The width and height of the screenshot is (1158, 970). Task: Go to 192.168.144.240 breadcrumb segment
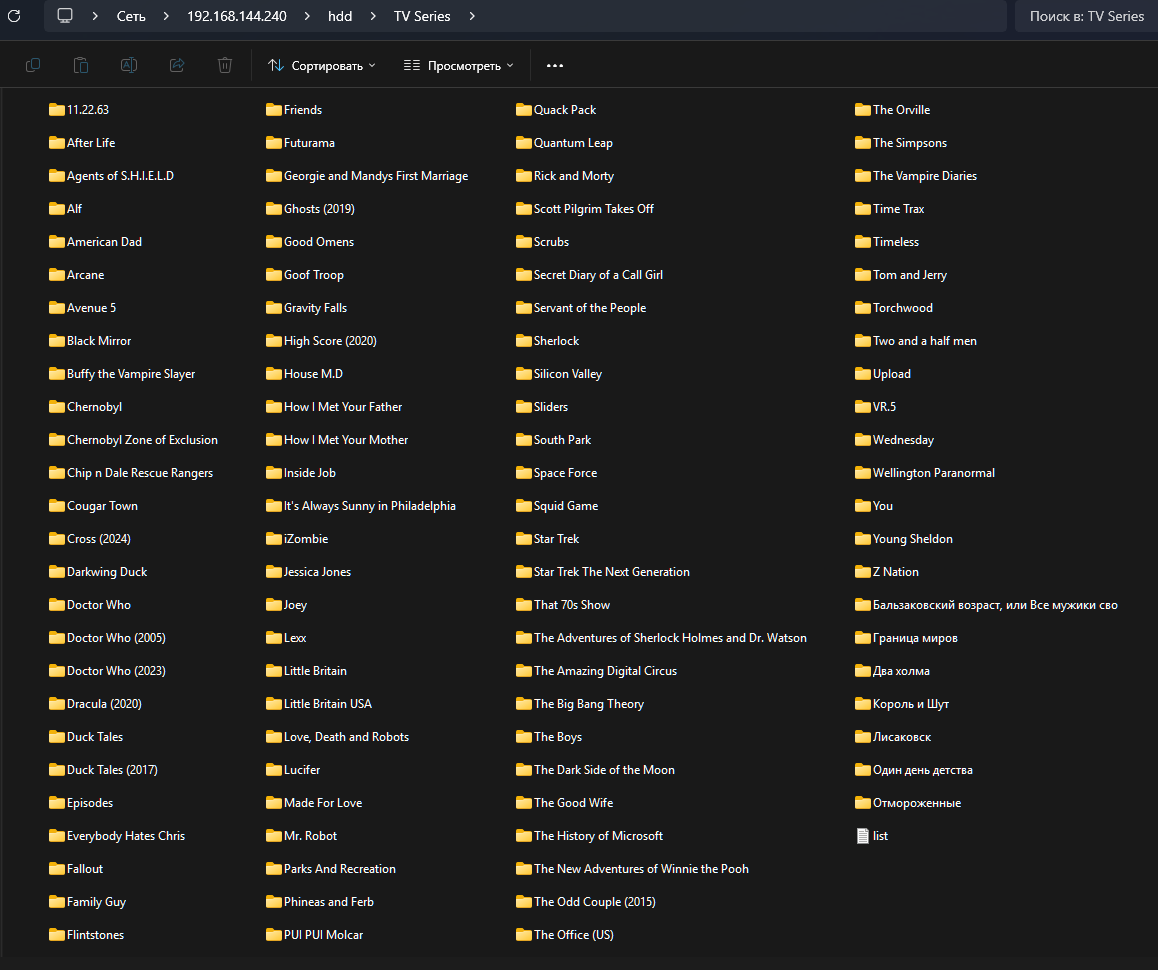tap(236, 16)
